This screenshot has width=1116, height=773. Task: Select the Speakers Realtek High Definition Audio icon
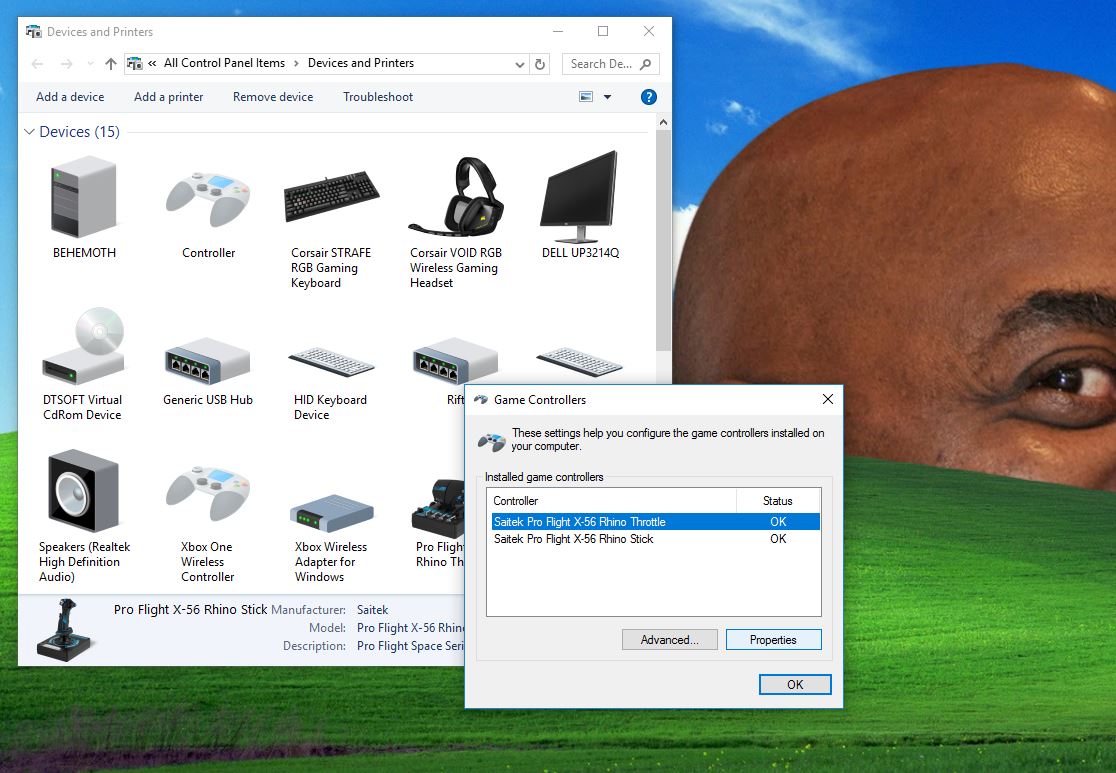[x=83, y=492]
